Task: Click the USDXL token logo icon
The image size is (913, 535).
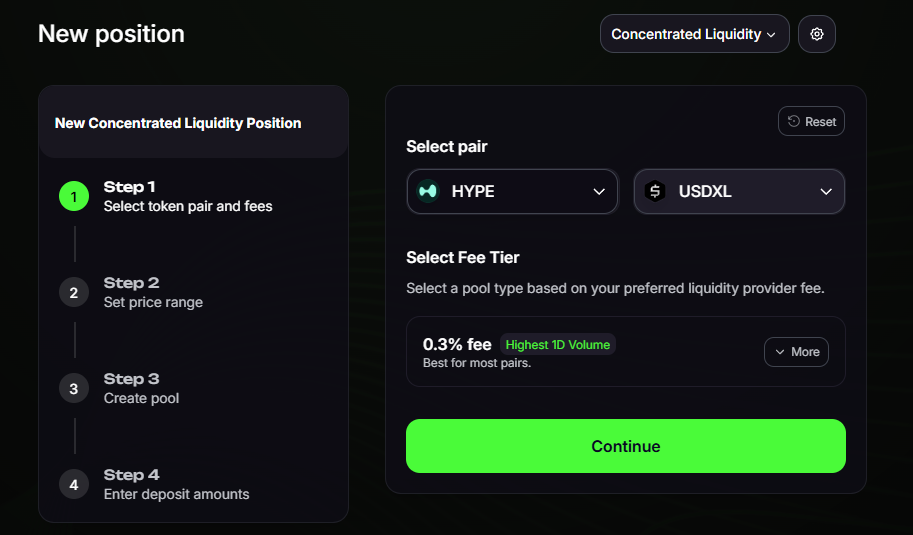Action: (x=655, y=191)
